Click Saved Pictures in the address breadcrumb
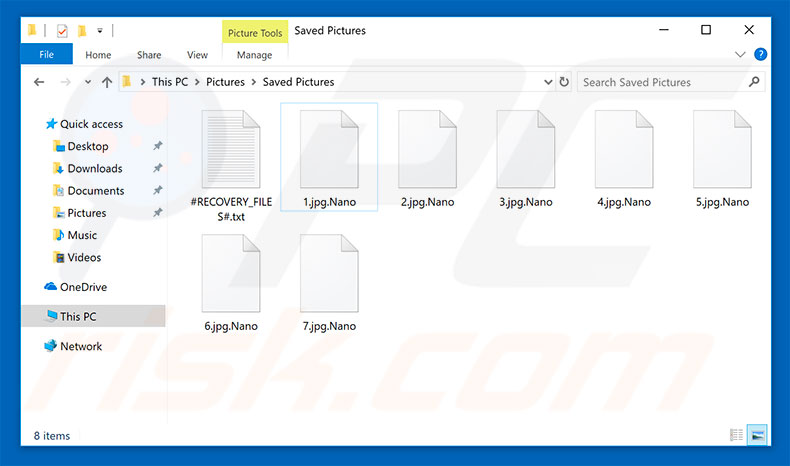The image size is (790, 466). 298,82
